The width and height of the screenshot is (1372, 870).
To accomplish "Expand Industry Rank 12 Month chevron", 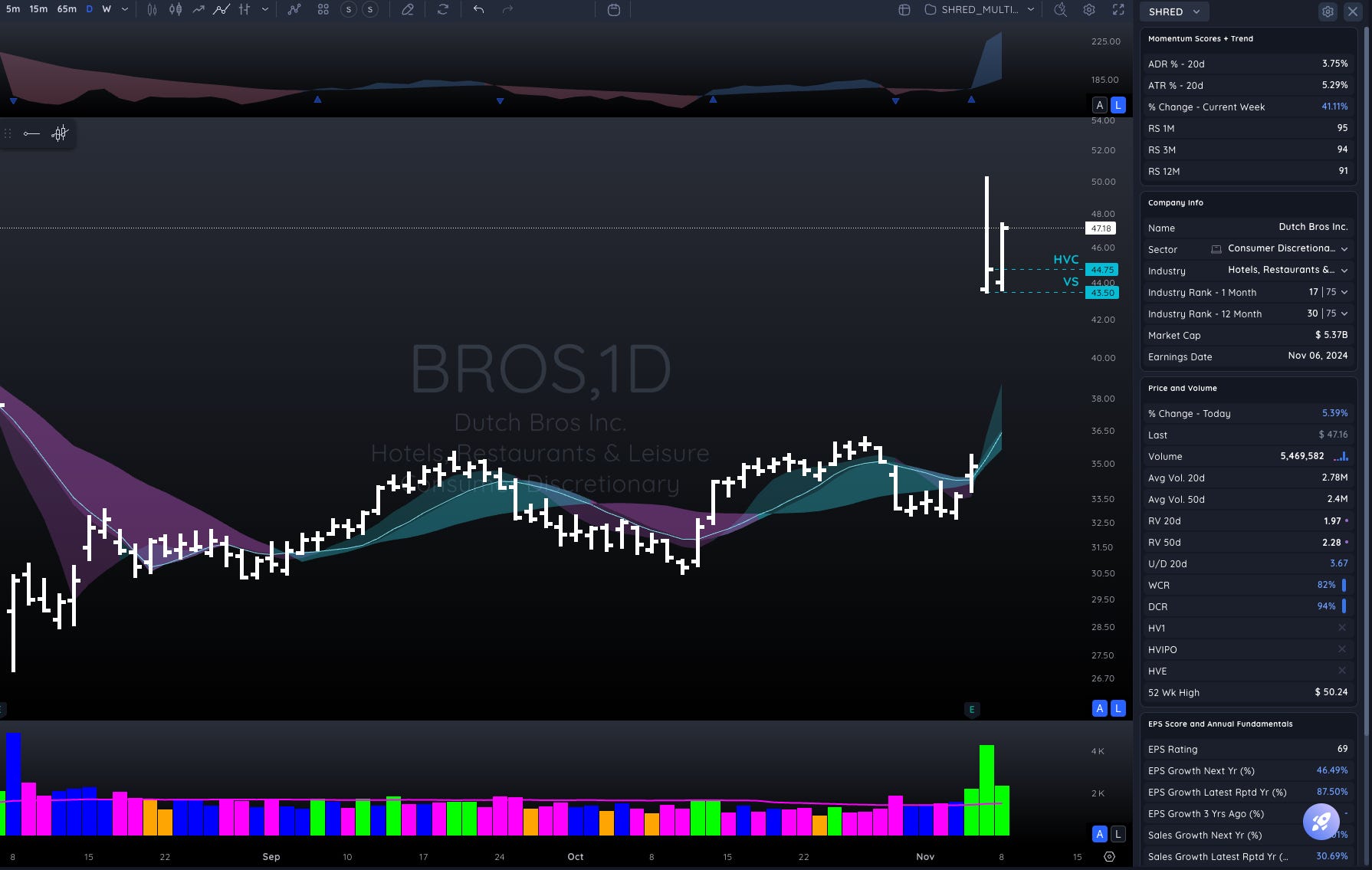I will [x=1344, y=314].
